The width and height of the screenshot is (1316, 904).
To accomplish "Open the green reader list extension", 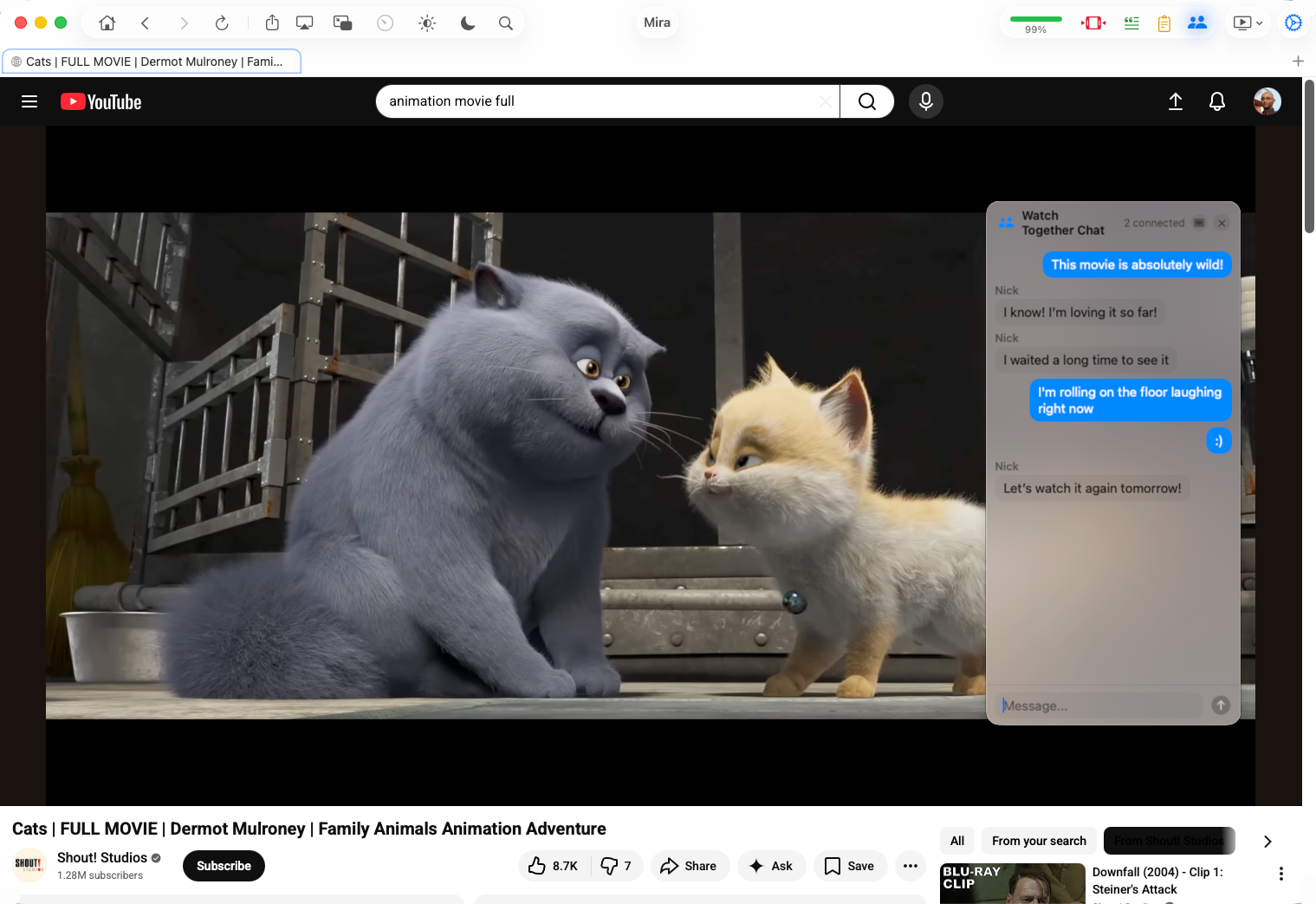I will pos(1131,23).
